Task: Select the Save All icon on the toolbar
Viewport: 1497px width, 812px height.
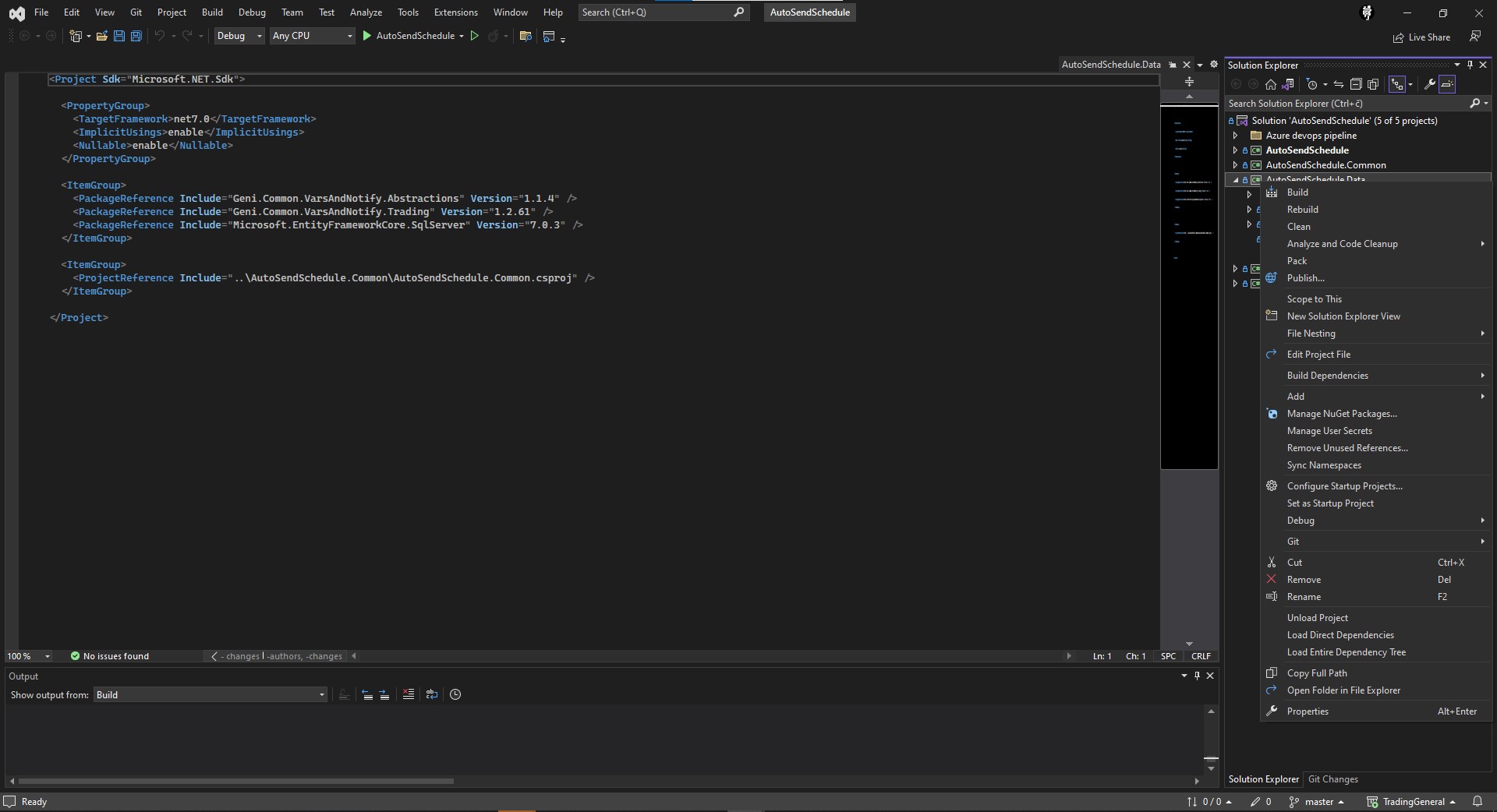Action: pyautogui.click(x=136, y=36)
